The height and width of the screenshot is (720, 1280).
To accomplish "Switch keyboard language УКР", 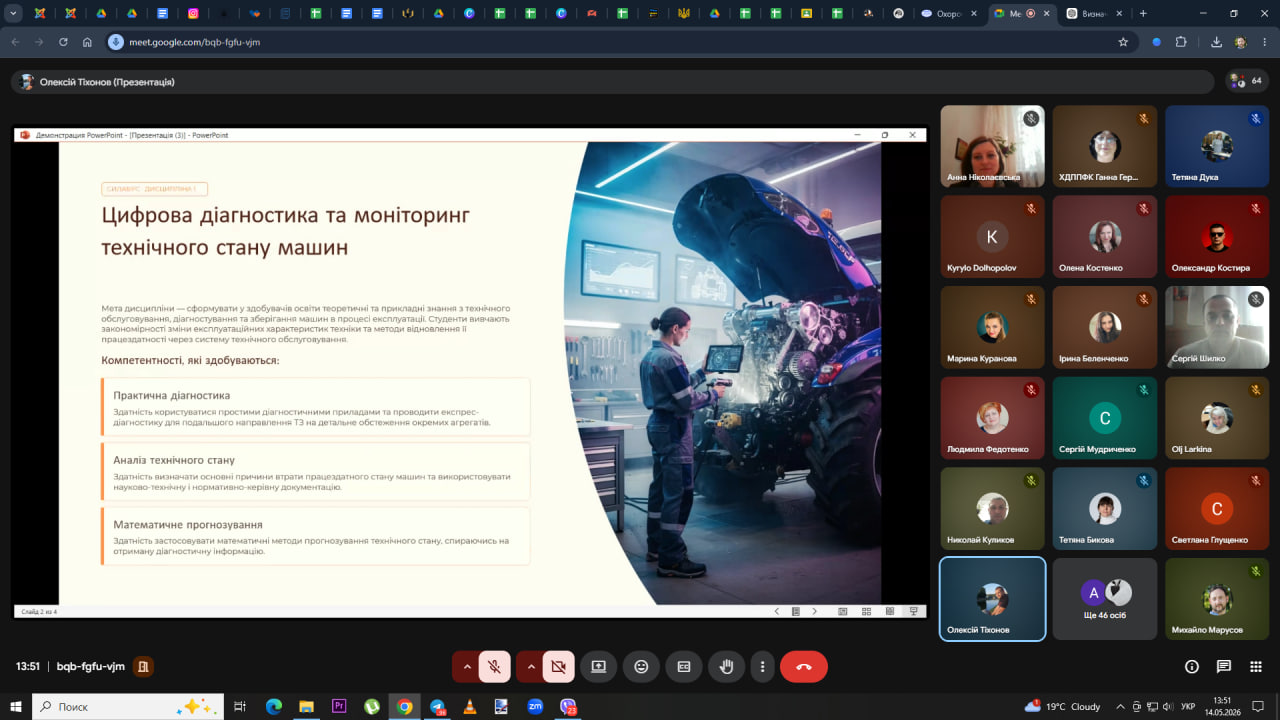I will point(1188,706).
